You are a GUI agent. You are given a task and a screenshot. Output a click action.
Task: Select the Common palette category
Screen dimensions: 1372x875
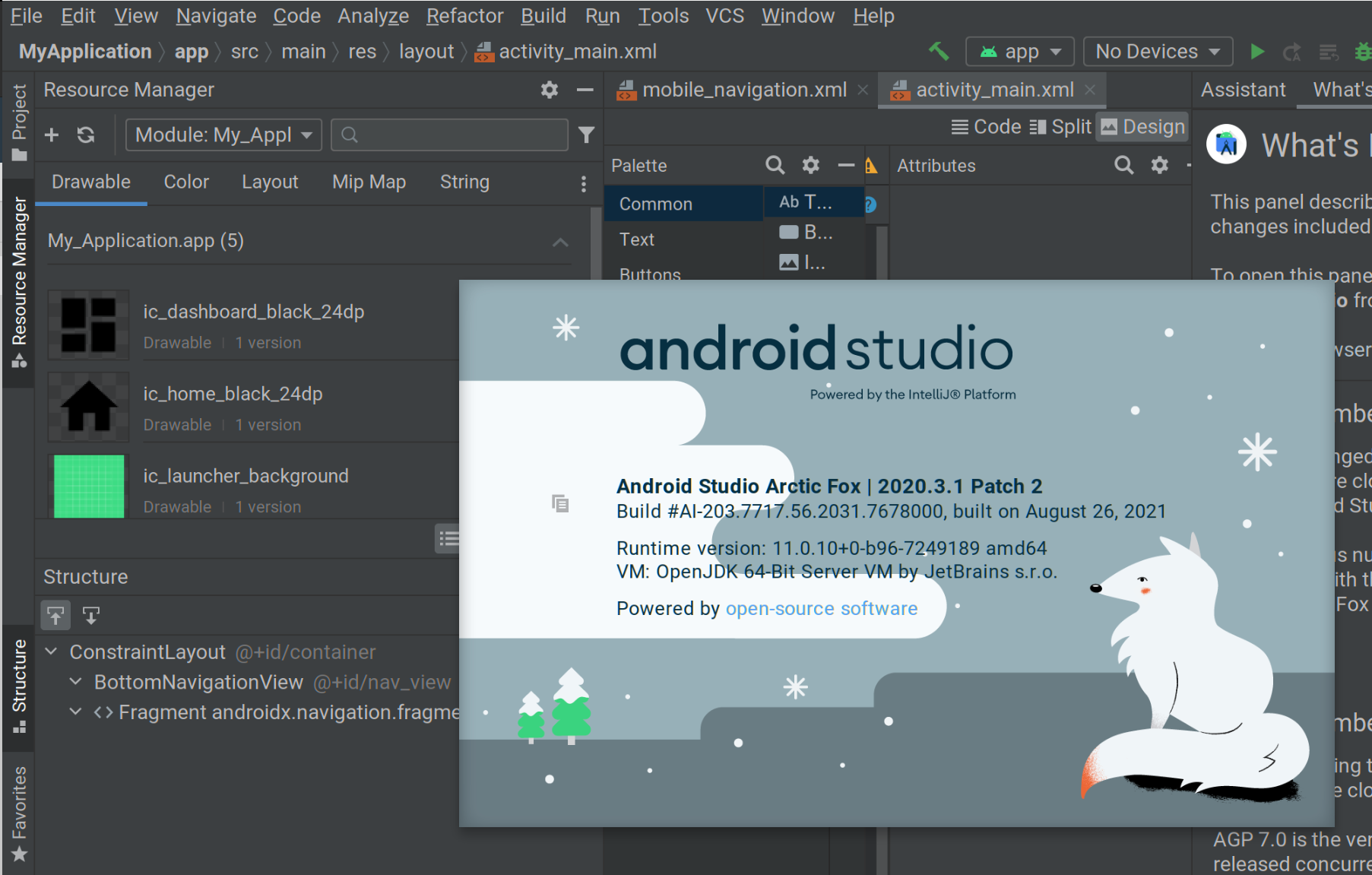click(683, 204)
